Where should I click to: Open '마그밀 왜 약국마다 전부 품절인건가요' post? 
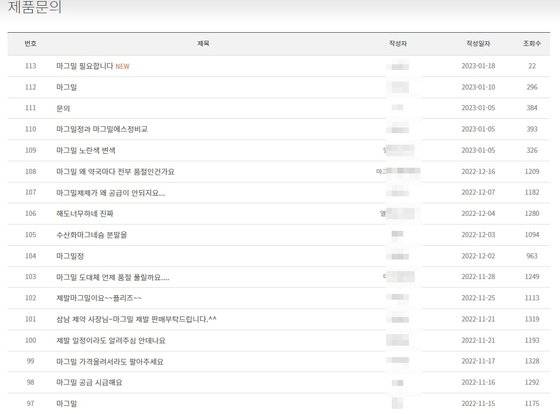(x=115, y=172)
